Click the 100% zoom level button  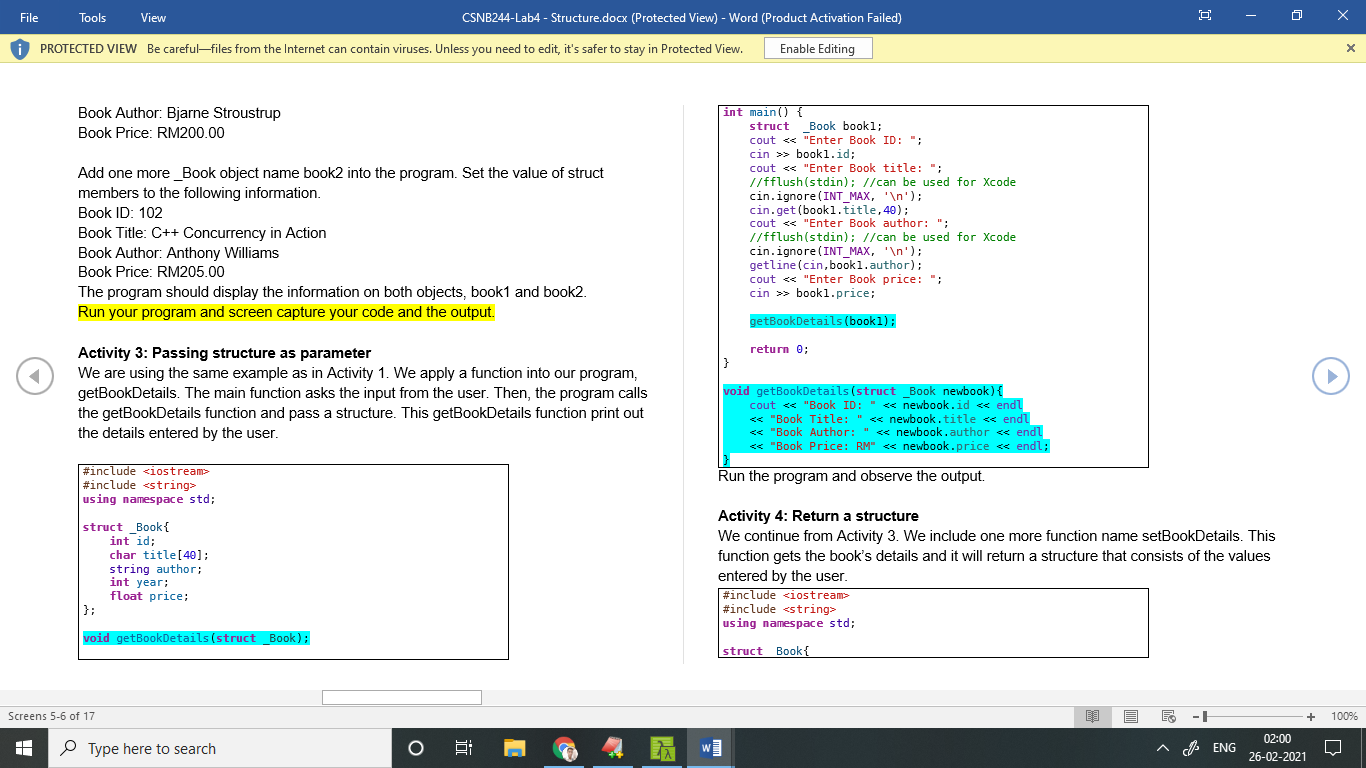tap(1344, 716)
